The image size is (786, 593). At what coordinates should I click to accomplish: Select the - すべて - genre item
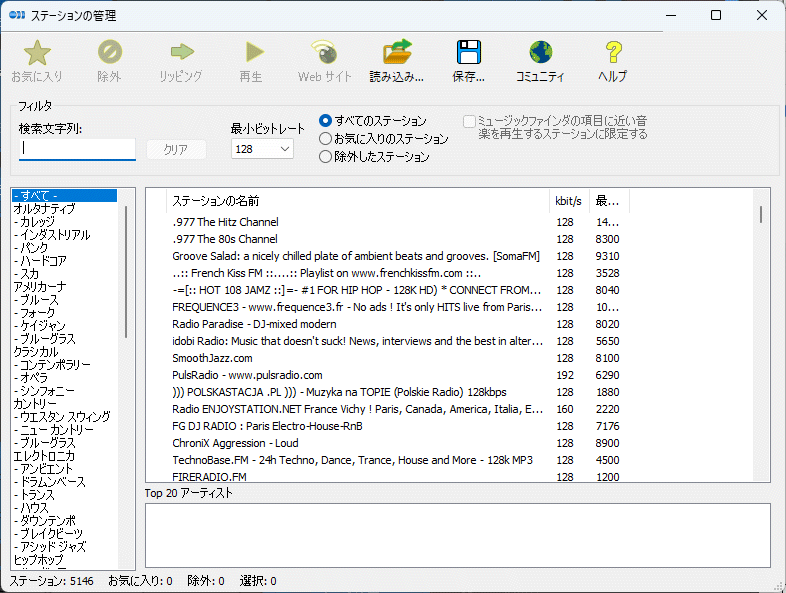point(65,195)
